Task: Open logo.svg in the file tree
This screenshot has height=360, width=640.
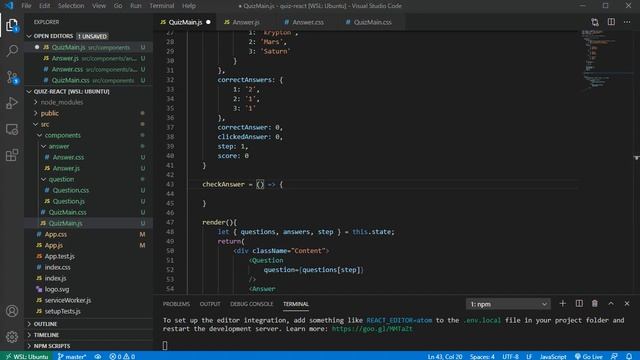Action: pos(57,289)
